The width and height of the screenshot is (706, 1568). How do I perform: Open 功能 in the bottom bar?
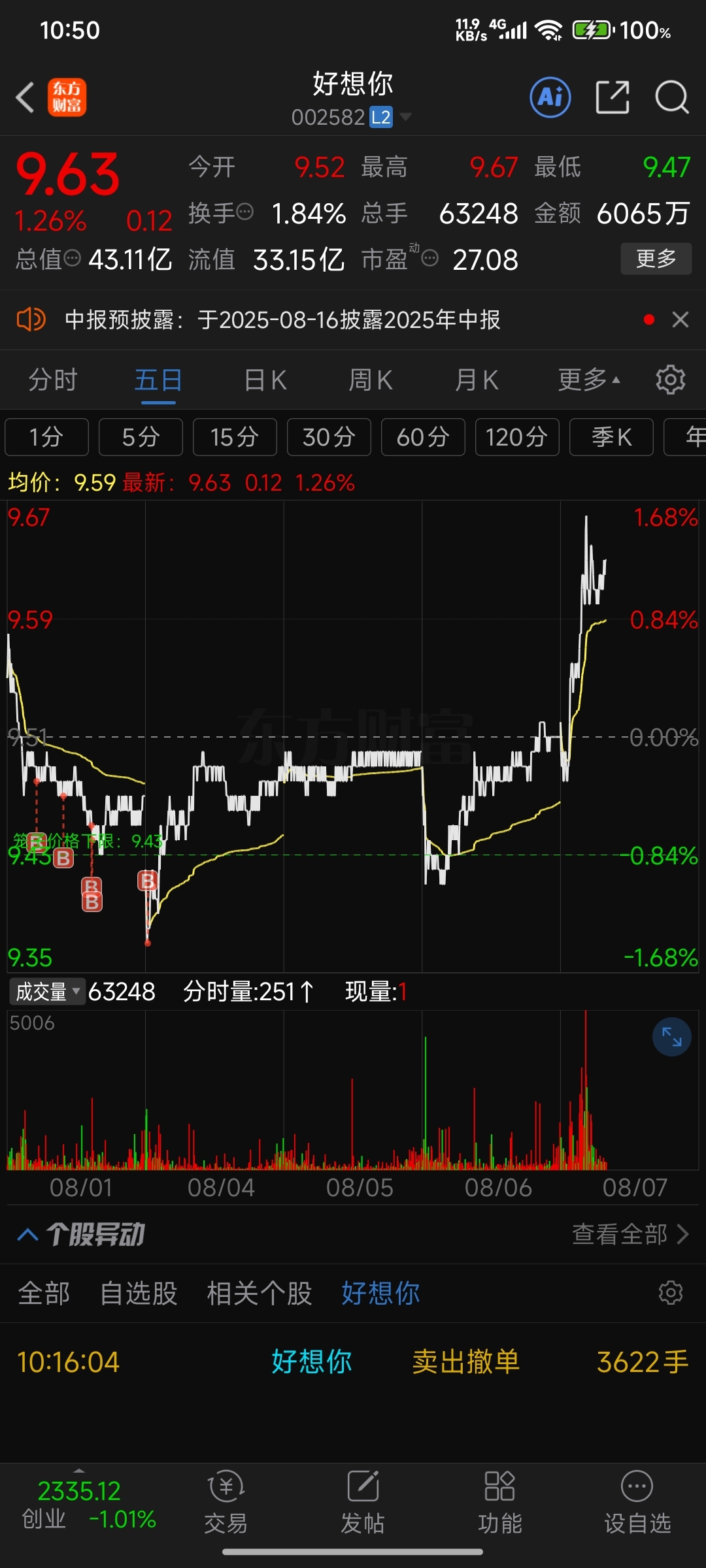click(x=500, y=1503)
